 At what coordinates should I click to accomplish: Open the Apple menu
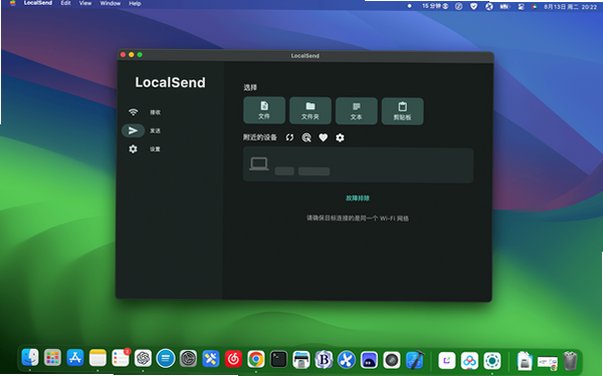coord(13,3)
